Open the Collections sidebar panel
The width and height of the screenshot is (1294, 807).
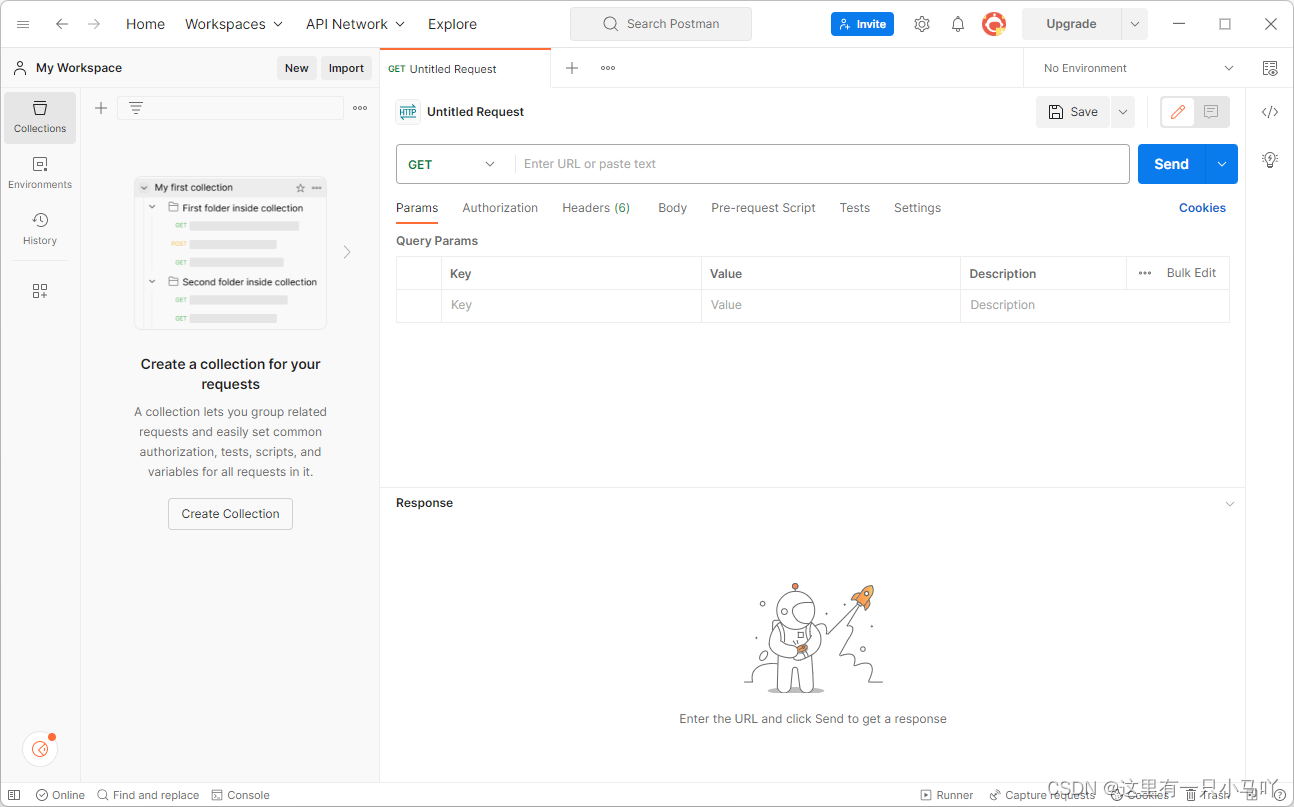coord(40,117)
